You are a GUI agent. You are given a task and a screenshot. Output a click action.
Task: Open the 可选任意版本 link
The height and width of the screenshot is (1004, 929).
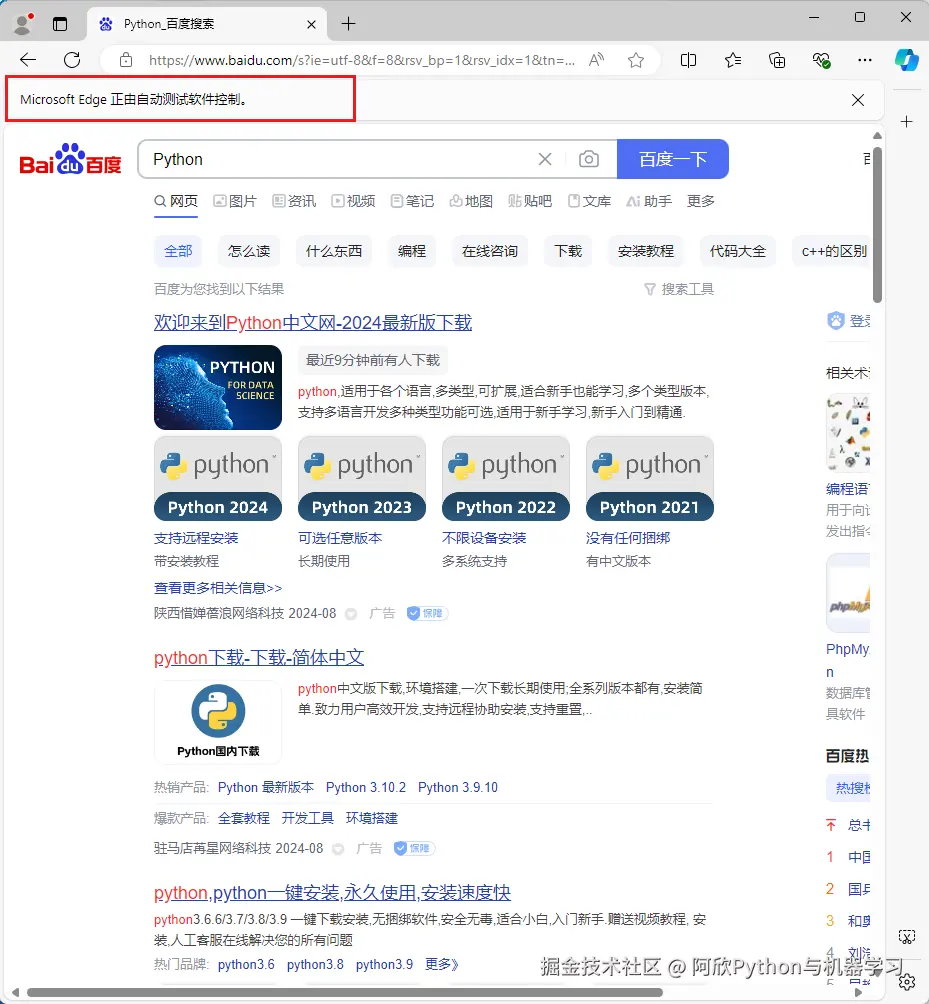(340, 538)
